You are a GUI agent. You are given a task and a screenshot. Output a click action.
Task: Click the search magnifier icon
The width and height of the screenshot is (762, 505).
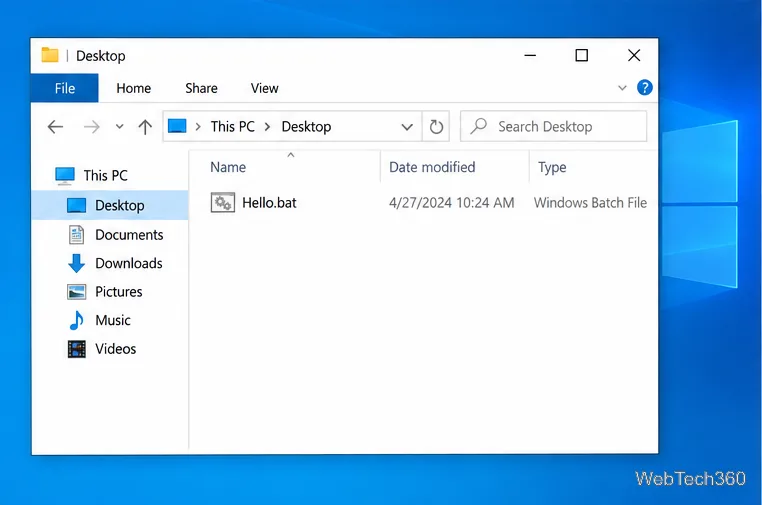tap(479, 126)
